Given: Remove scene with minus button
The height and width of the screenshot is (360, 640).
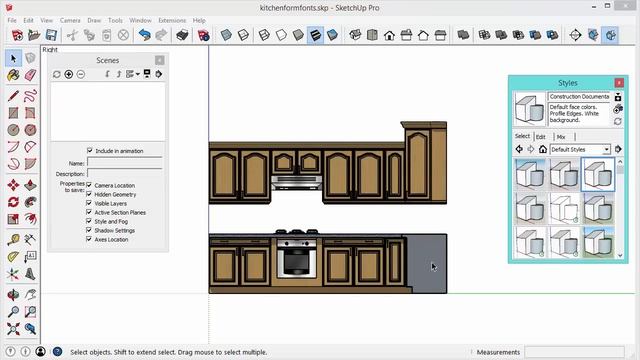Looking at the screenshot, I should tap(81, 74).
